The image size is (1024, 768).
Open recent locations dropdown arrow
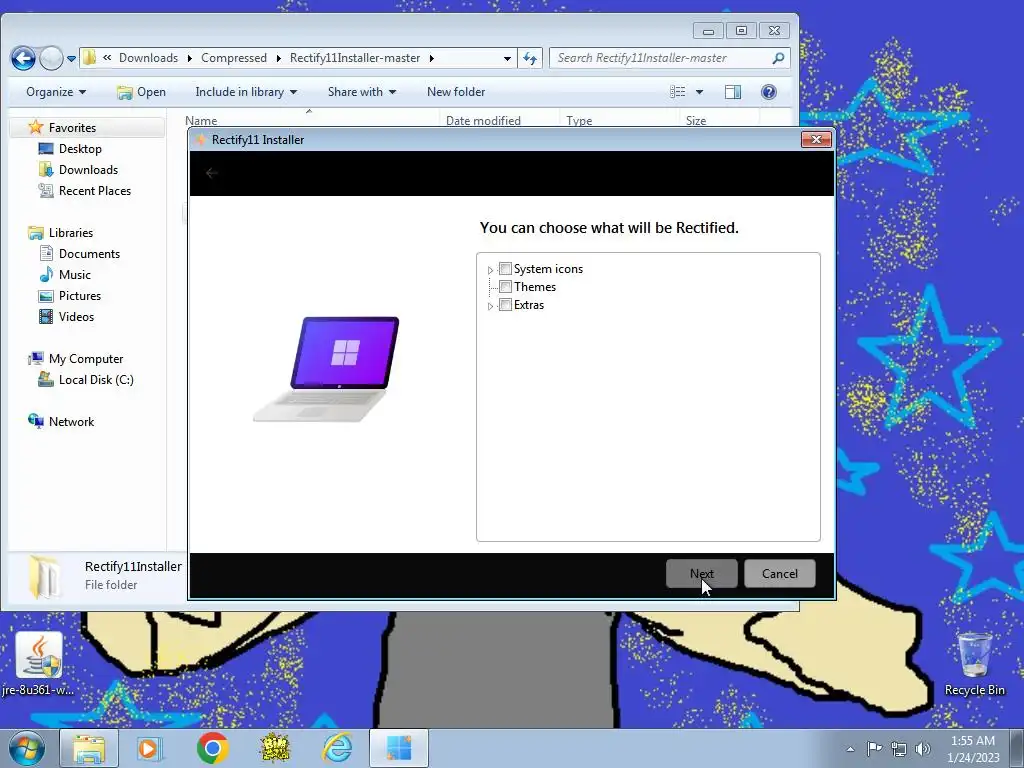[71, 59]
